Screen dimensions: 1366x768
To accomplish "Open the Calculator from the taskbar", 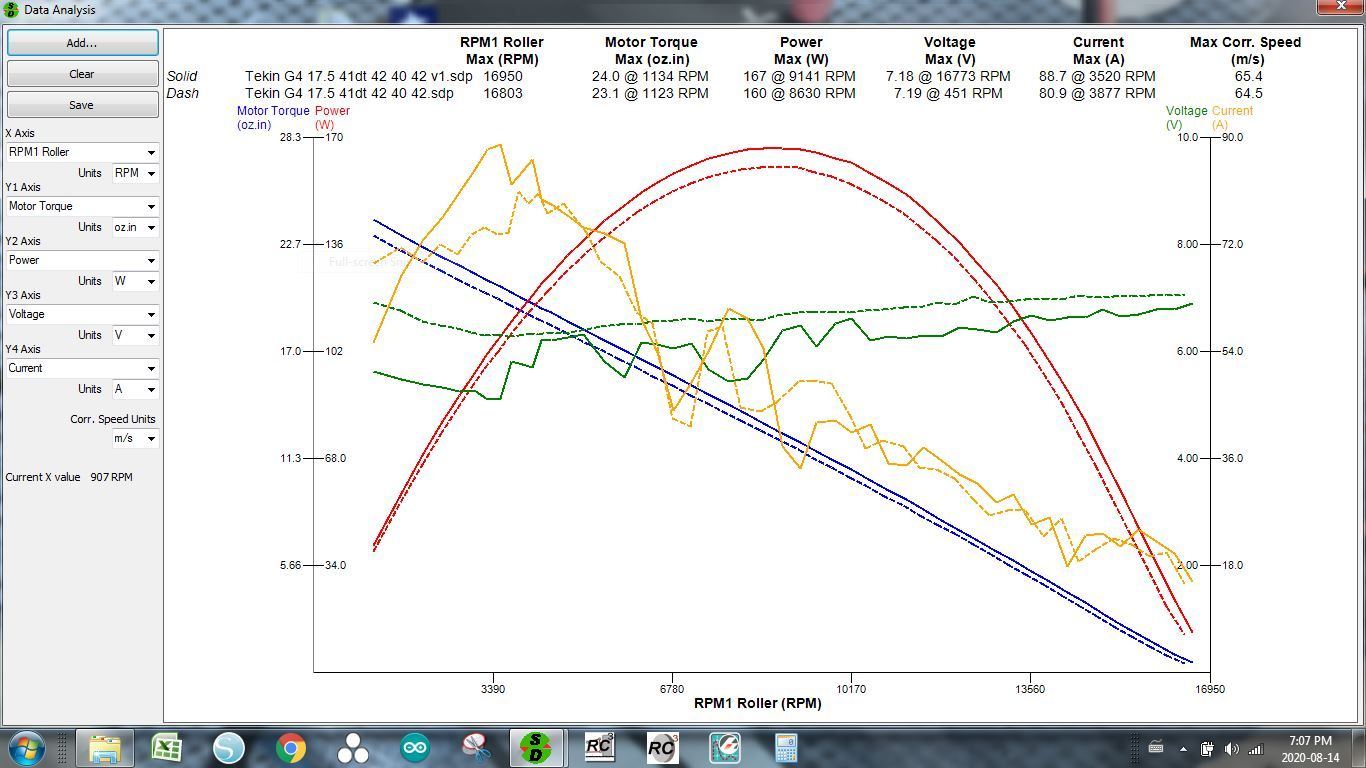I will pyautogui.click(x=785, y=748).
